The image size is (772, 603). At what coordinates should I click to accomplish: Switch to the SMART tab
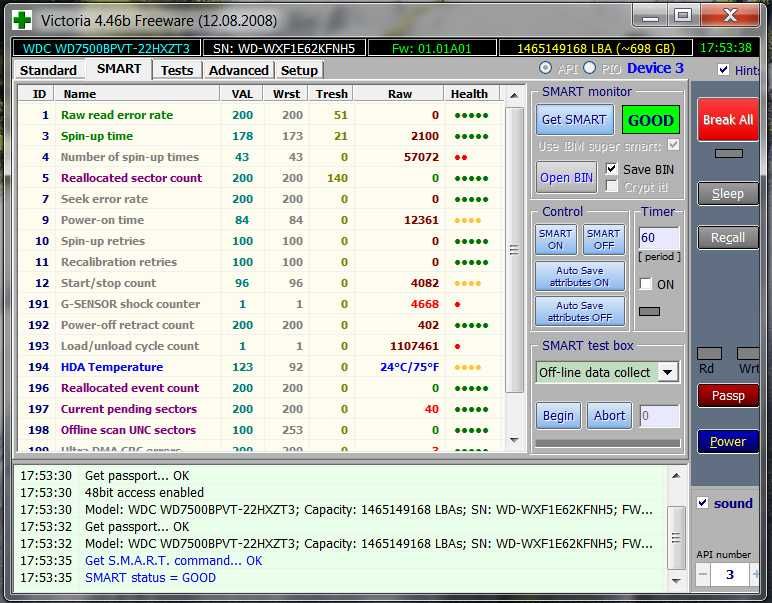pyautogui.click(x=119, y=69)
